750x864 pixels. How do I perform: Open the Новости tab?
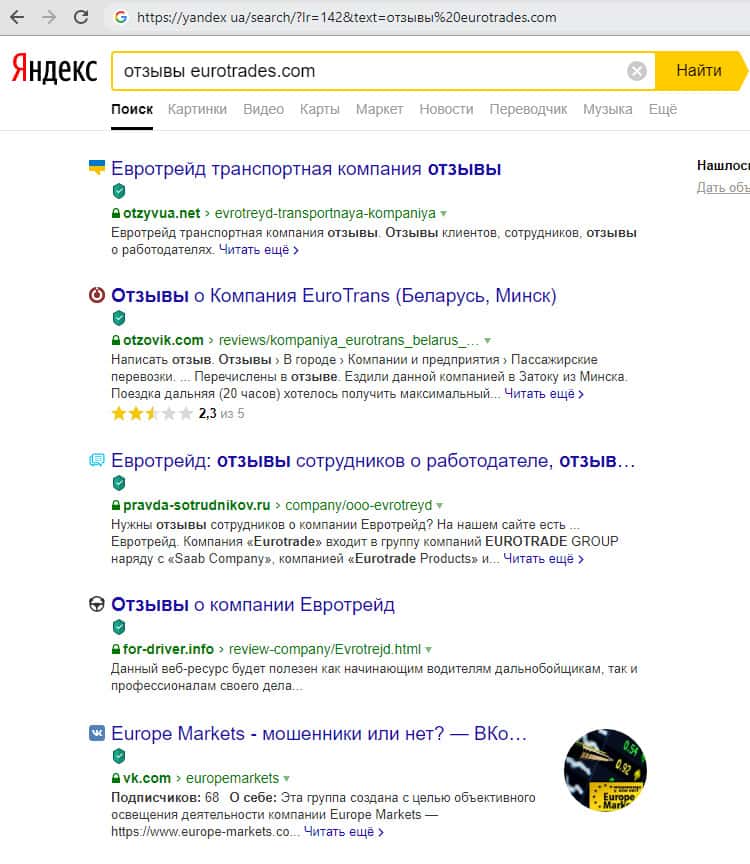[x=446, y=109]
